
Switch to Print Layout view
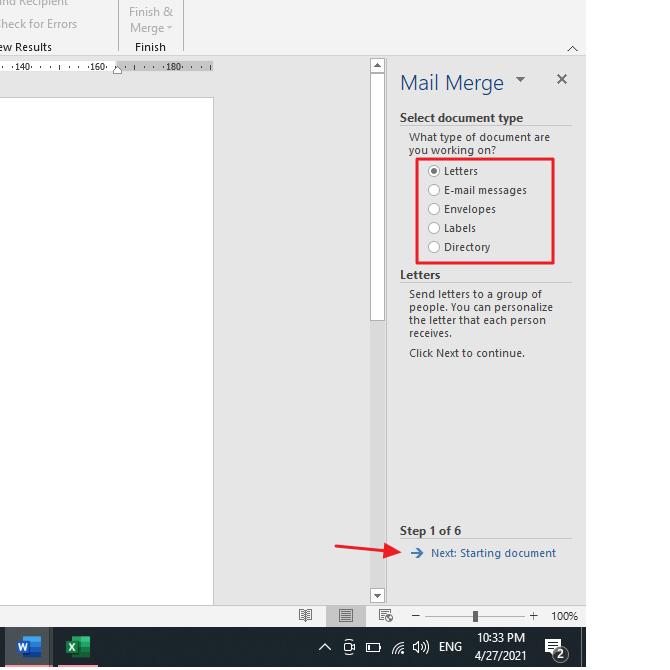345,616
